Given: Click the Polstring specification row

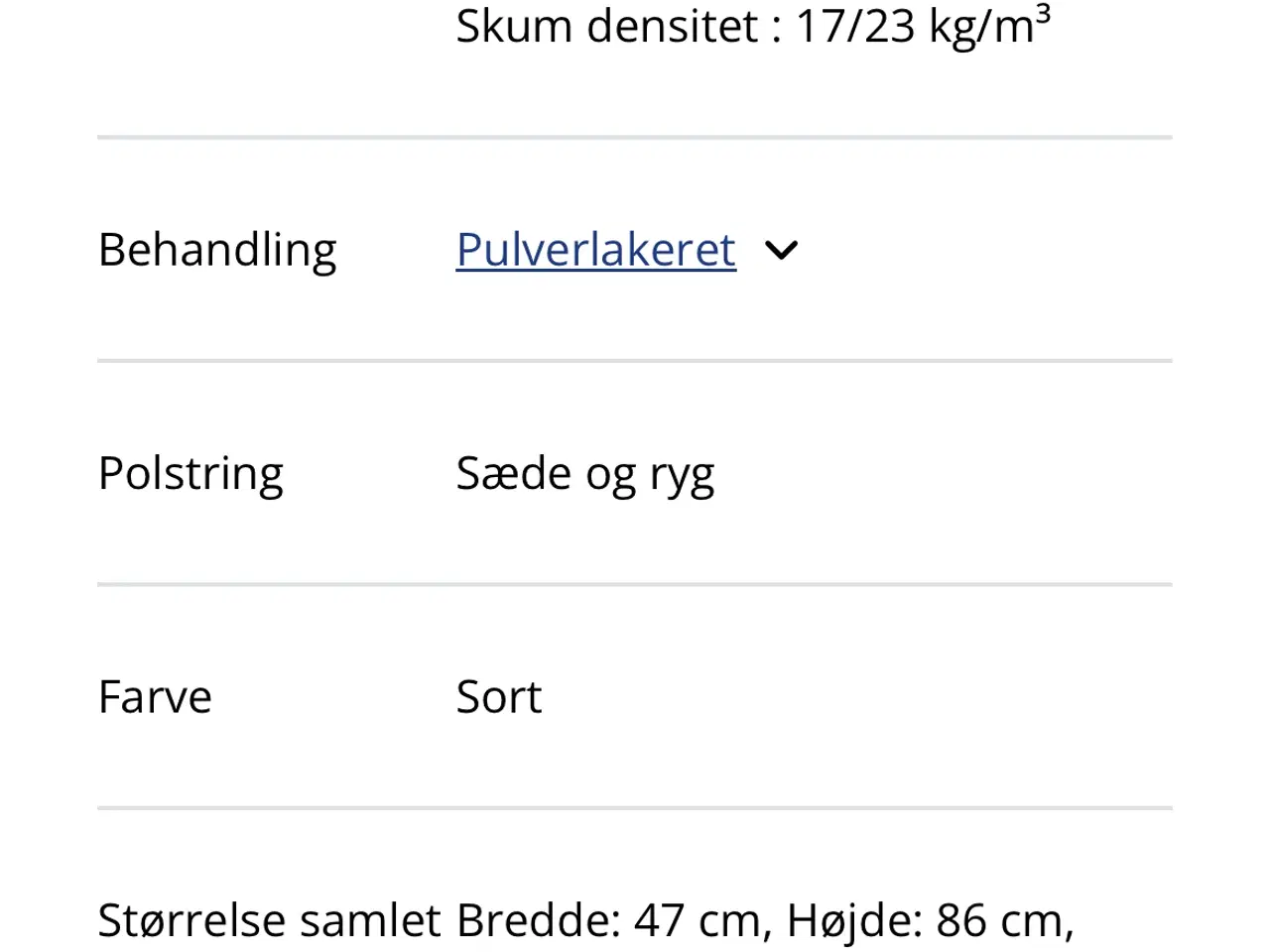Looking at the screenshot, I should 190,473.
